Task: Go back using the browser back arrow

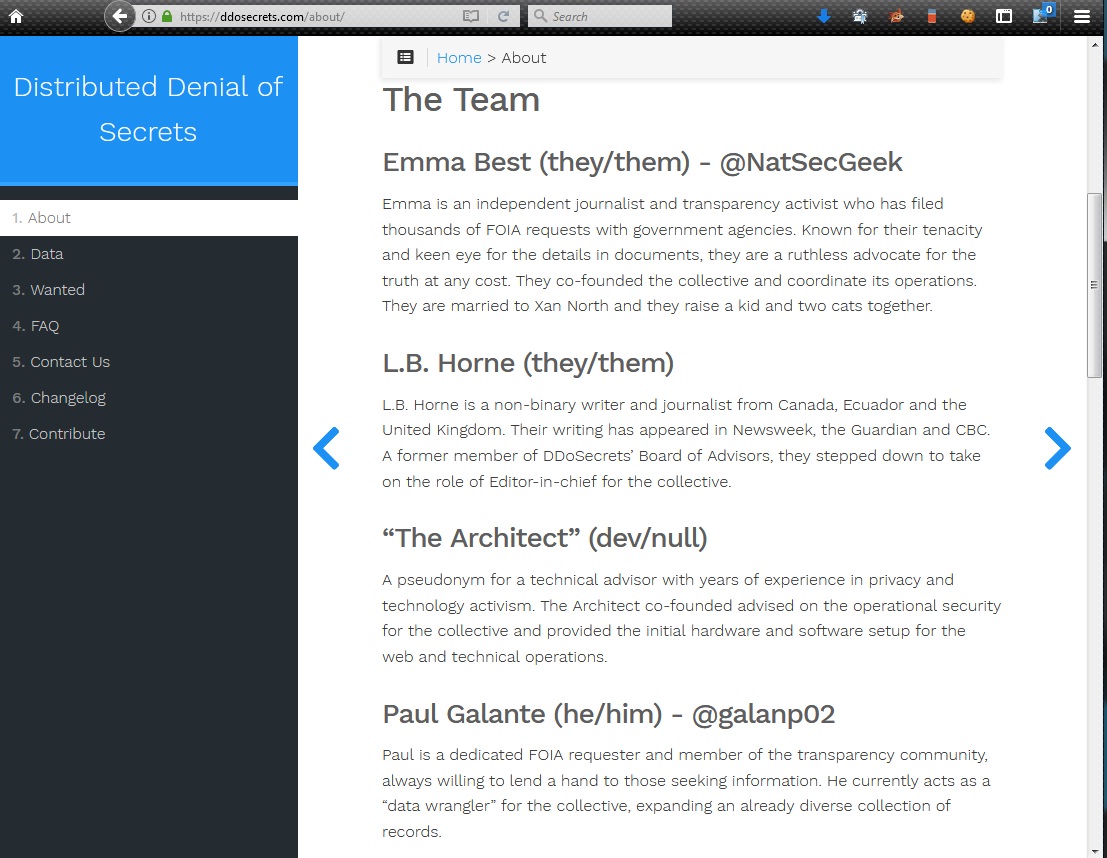Action: (x=119, y=16)
